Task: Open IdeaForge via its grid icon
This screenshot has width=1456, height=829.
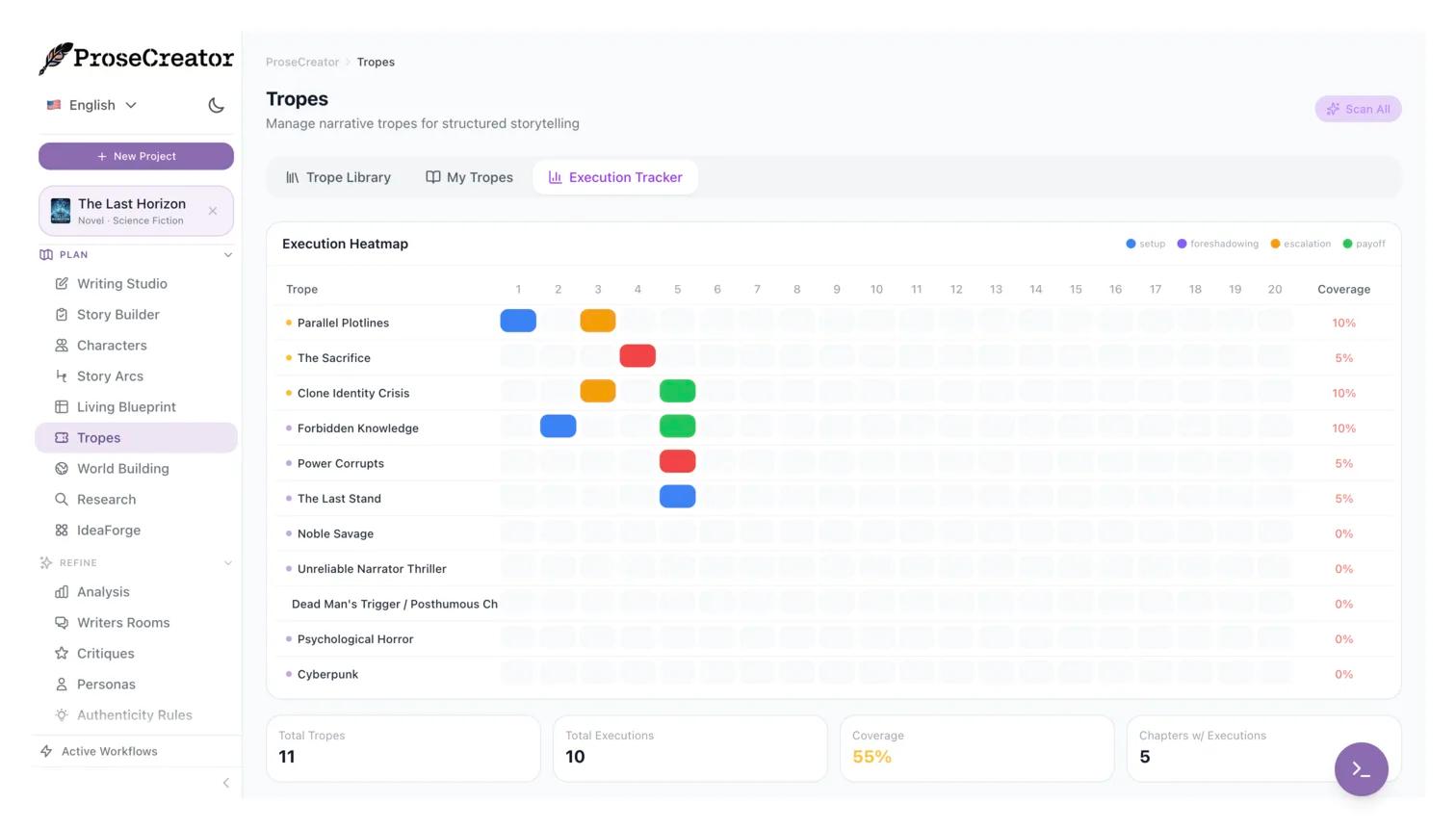Action: pyautogui.click(x=62, y=531)
